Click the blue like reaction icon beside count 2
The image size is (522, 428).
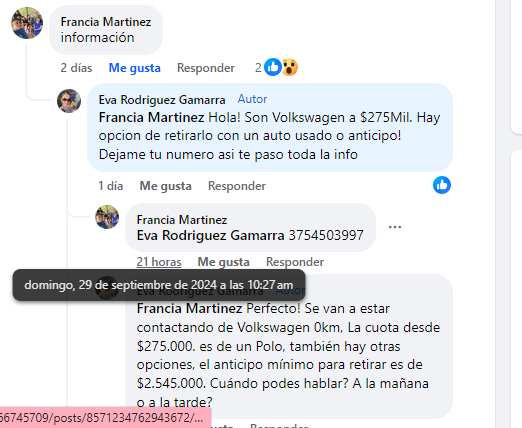click(273, 67)
